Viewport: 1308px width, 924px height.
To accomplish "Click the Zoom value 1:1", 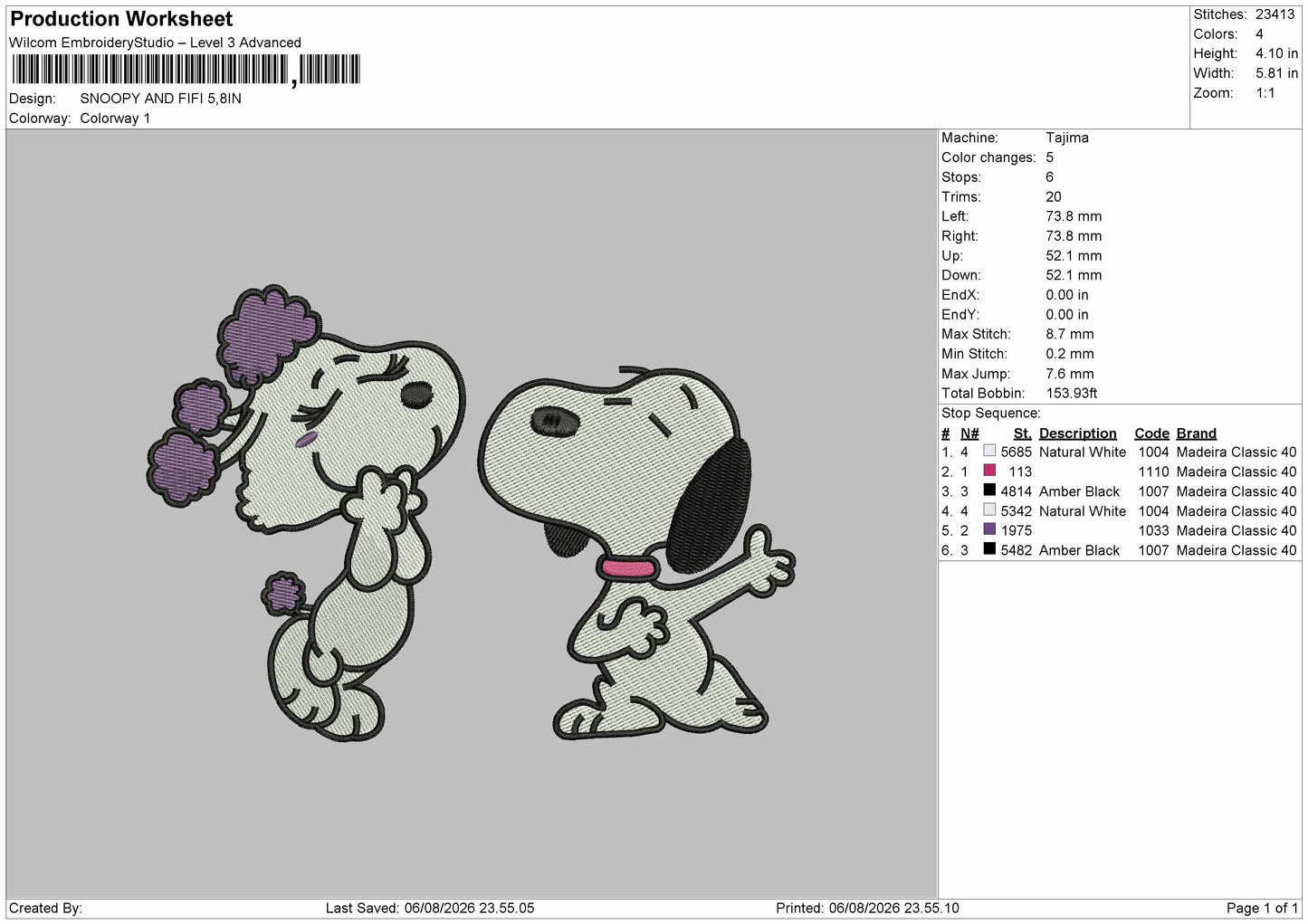I will [x=1265, y=93].
